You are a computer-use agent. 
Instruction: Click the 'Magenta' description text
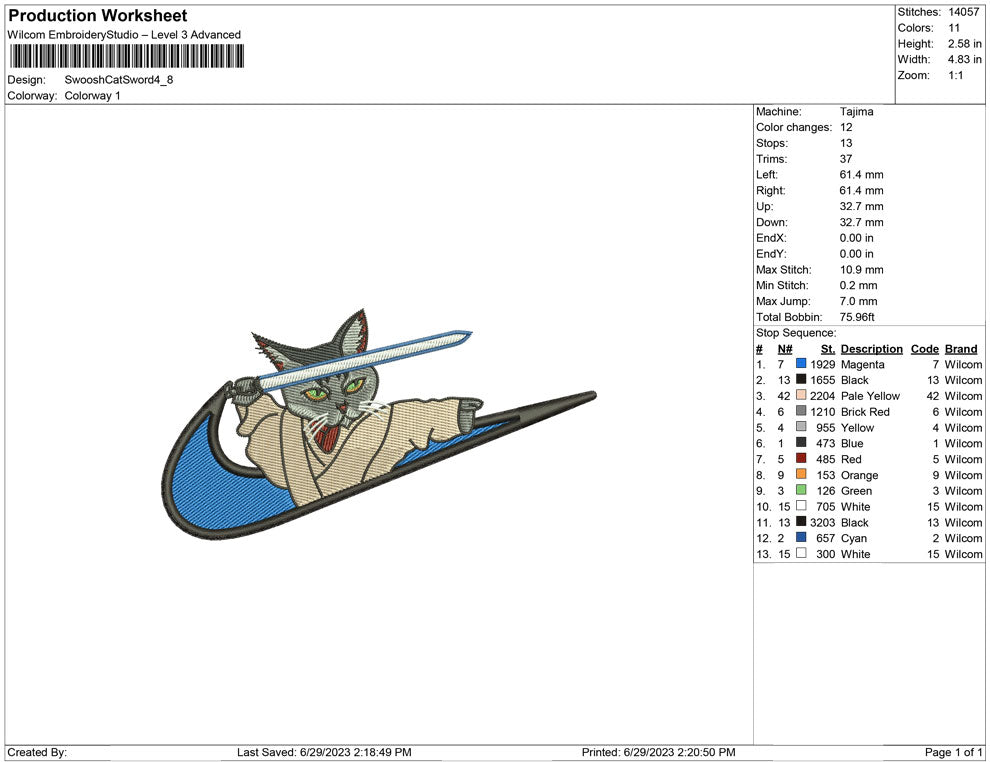862,364
